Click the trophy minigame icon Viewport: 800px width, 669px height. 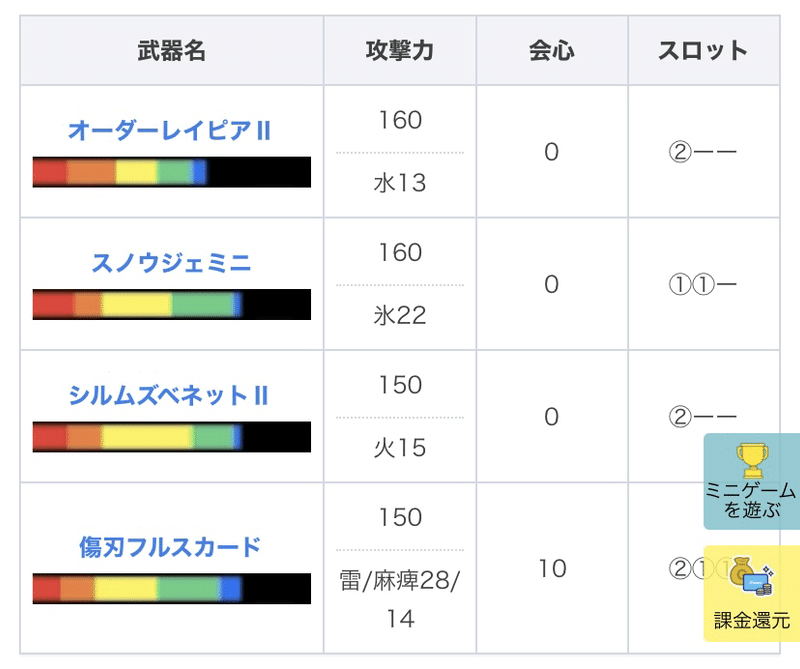pyautogui.click(x=751, y=460)
